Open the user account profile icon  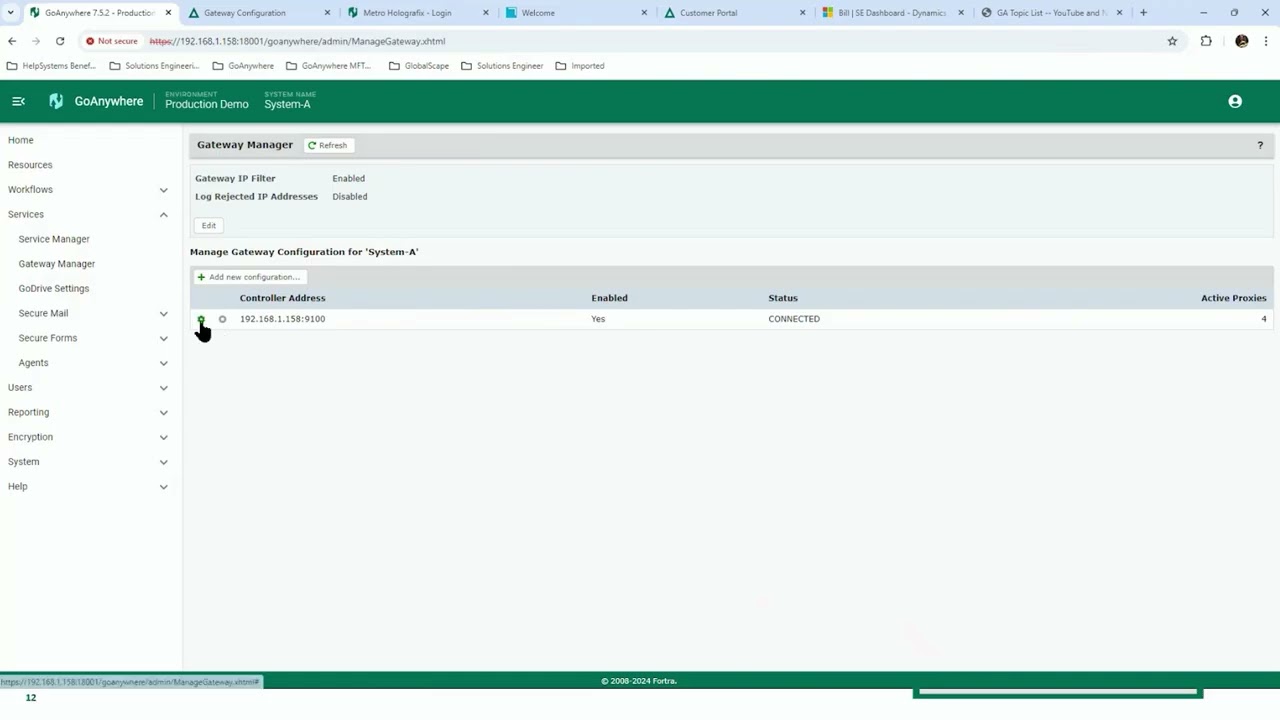(1235, 101)
